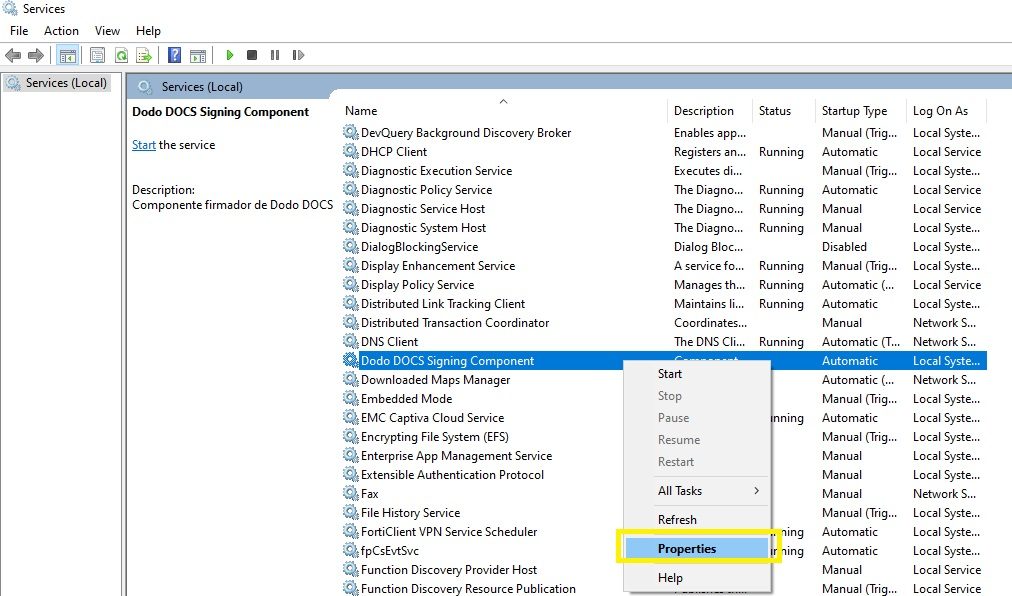Click gear icon beside fpCsEvtSvc

point(350,550)
